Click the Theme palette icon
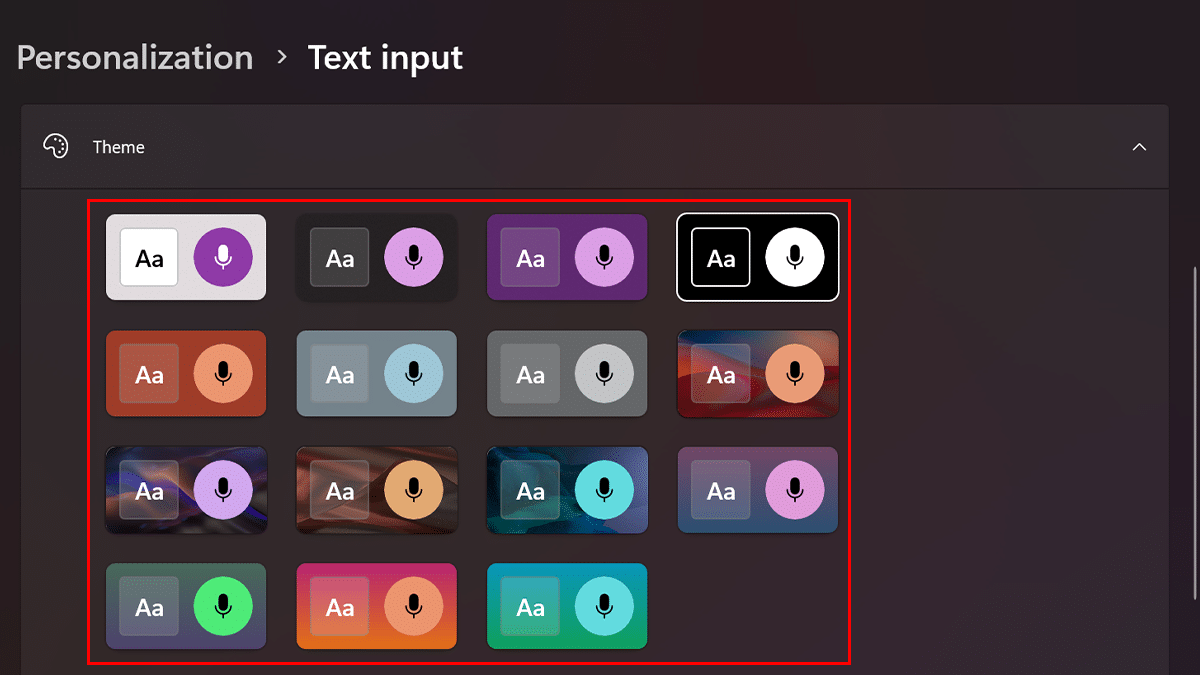The height and width of the screenshot is (675, 1200). [55, 147]
